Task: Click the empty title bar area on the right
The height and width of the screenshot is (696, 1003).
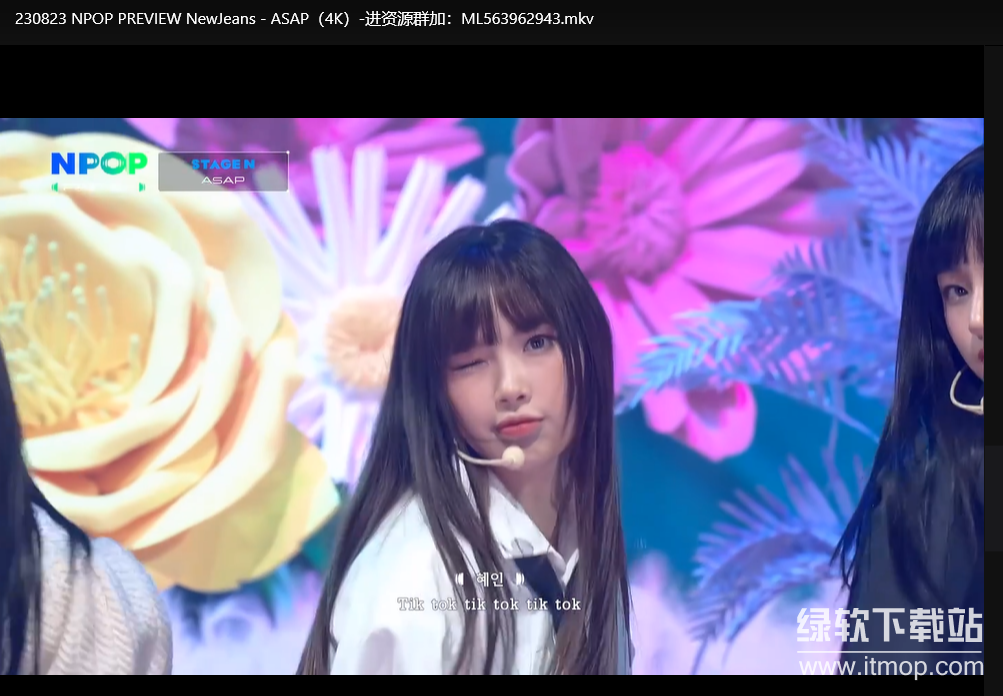Action: click(x=800, y=18)
